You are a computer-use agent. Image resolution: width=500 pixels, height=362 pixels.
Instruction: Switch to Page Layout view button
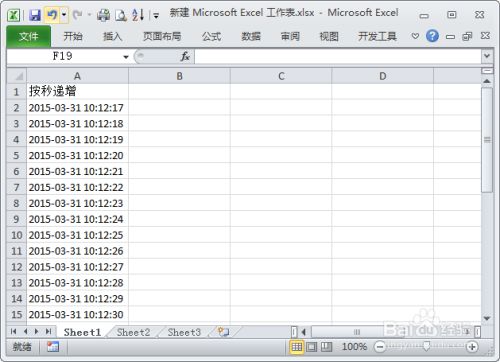click(x=312, y=347)
